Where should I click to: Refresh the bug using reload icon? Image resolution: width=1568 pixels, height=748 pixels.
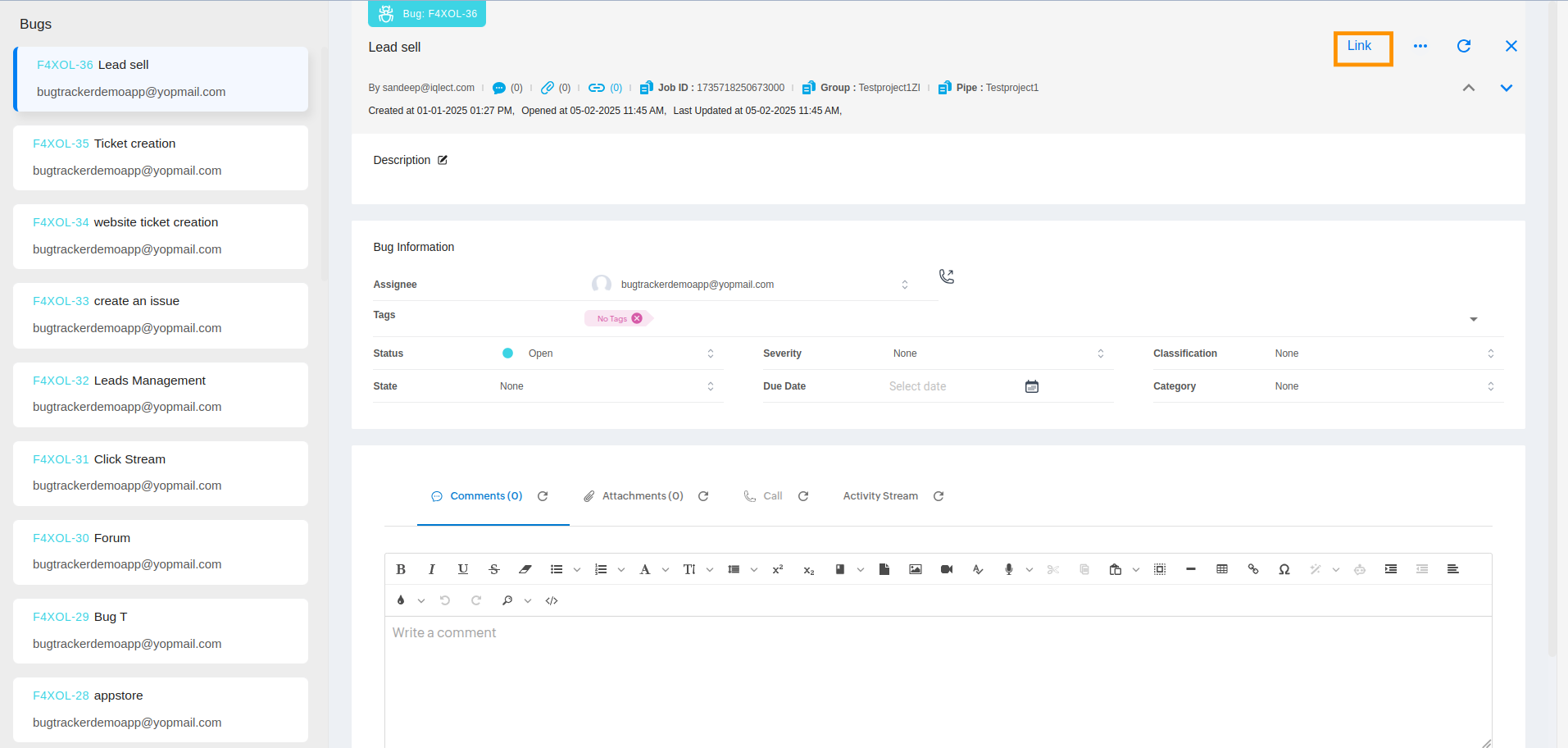click(x=1464, y=46)
